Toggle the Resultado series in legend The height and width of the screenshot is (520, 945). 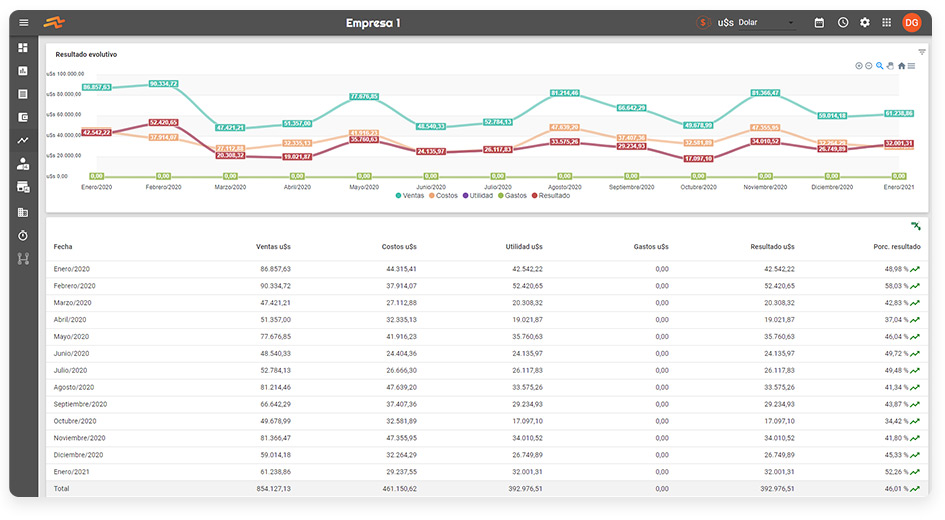[551, 196]
